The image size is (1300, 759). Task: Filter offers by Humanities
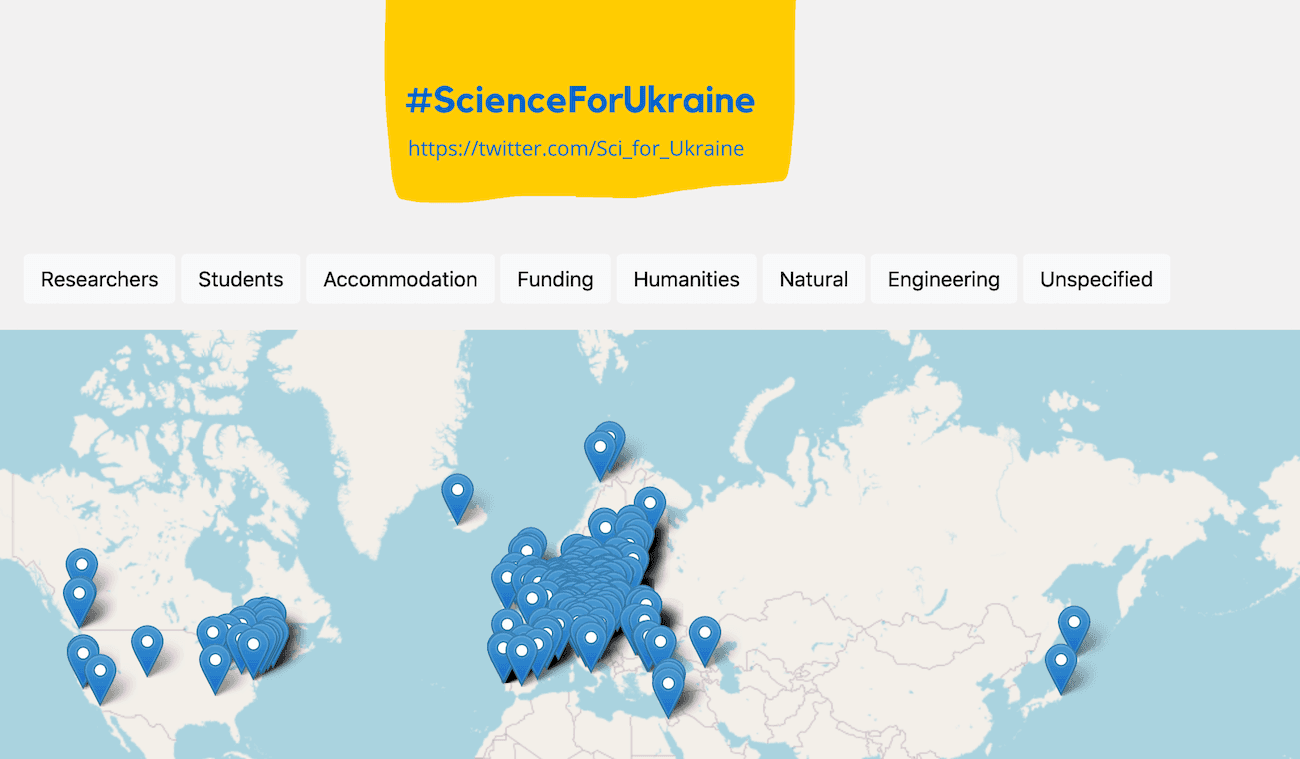686,279
